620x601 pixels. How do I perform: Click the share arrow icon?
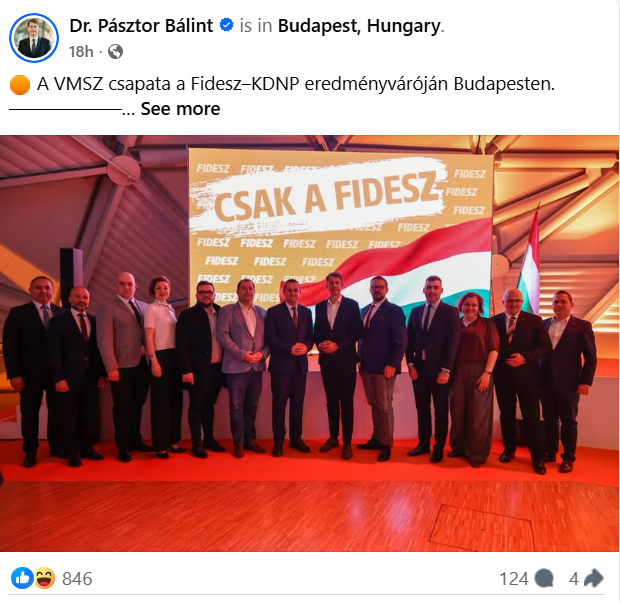tap(594, 579)
